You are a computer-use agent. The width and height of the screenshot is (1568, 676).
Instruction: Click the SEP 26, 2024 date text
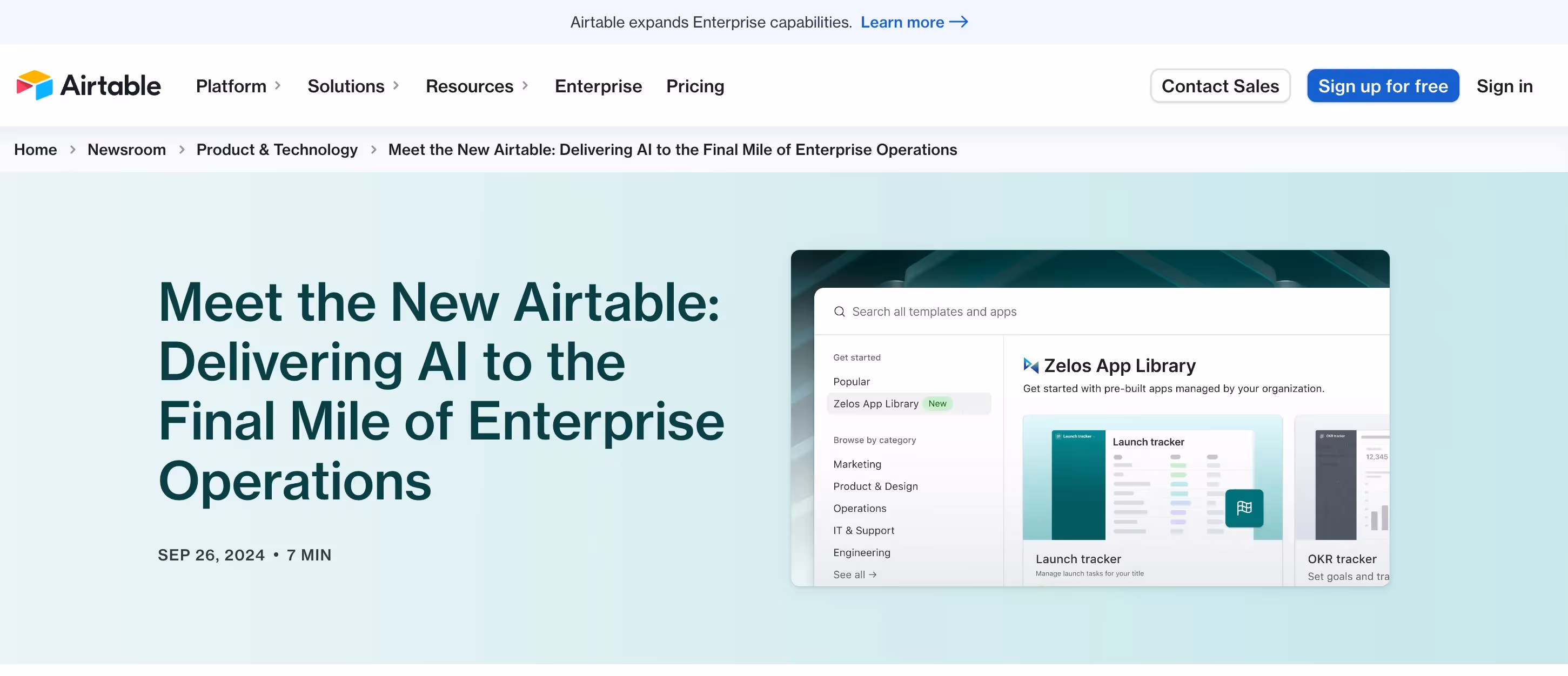211,555
